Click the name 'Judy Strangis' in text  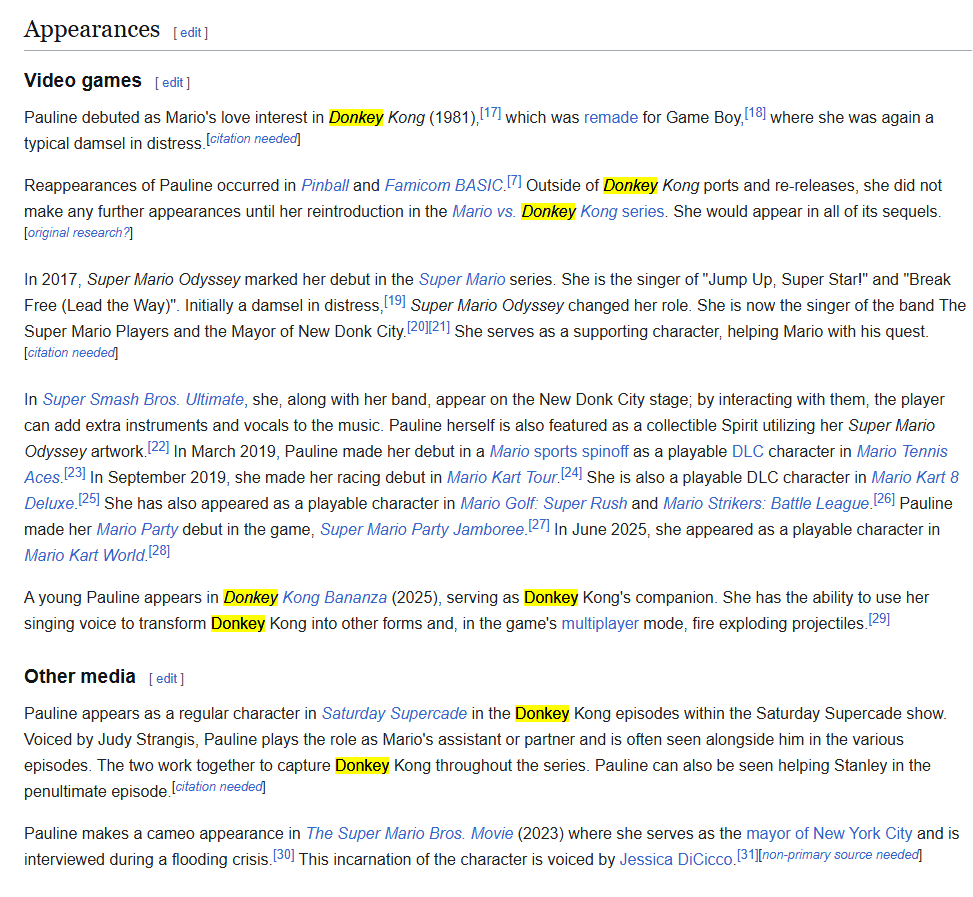click(147, 740)
